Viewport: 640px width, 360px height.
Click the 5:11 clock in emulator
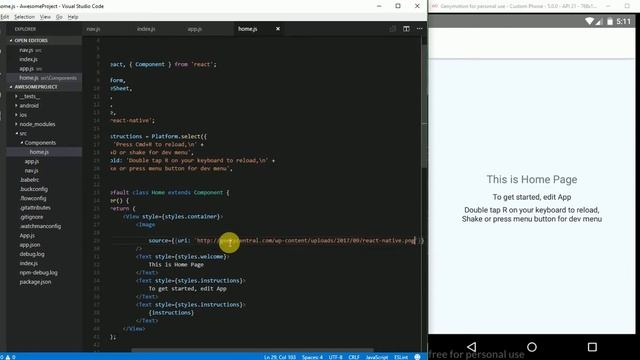pyautogui.click(x=623, y=21)
